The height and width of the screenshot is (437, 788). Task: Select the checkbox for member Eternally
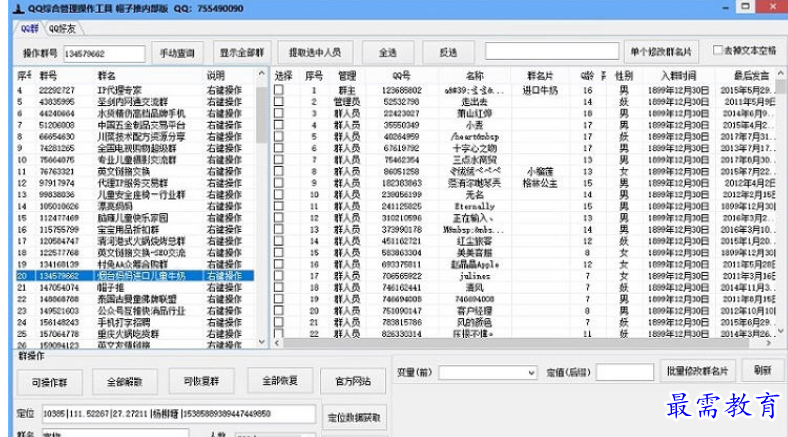click(x=279, y=206)
